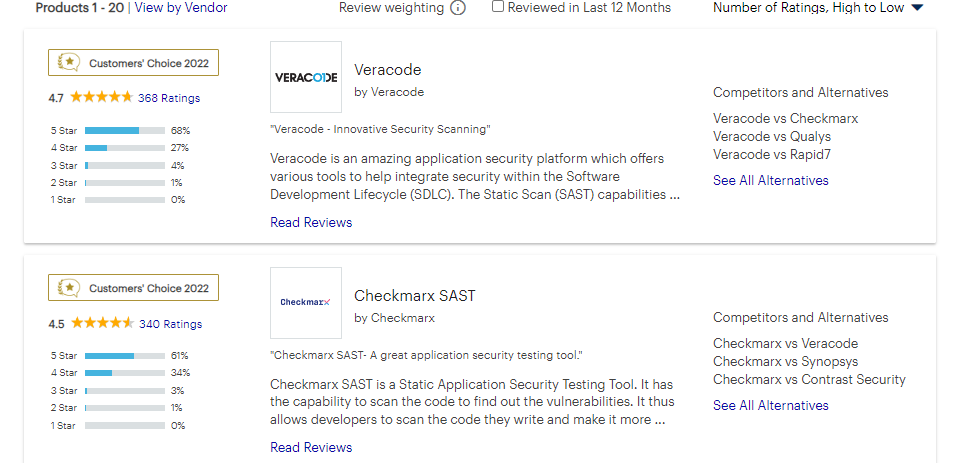This screenshot has height=463, width=970.
Task: Read Reviews for Veracode
Action: click(x=311, y=222)
